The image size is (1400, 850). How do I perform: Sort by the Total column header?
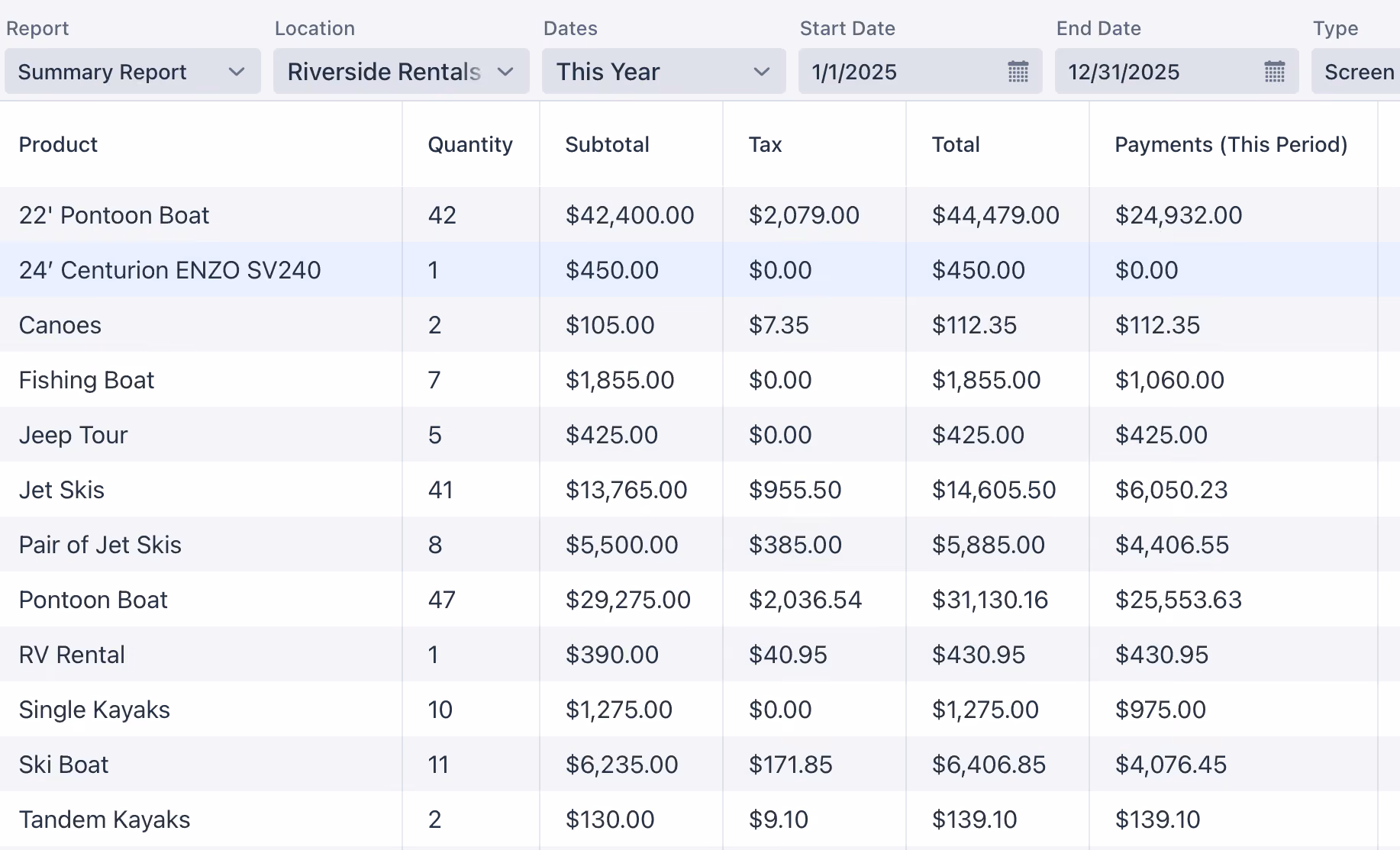[956, 144]
